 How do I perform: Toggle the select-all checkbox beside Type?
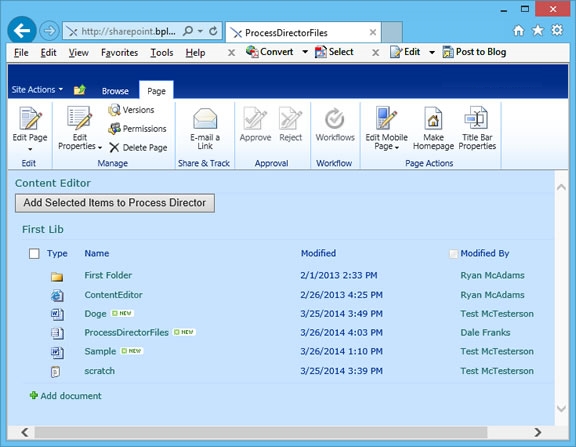[34, 253]
